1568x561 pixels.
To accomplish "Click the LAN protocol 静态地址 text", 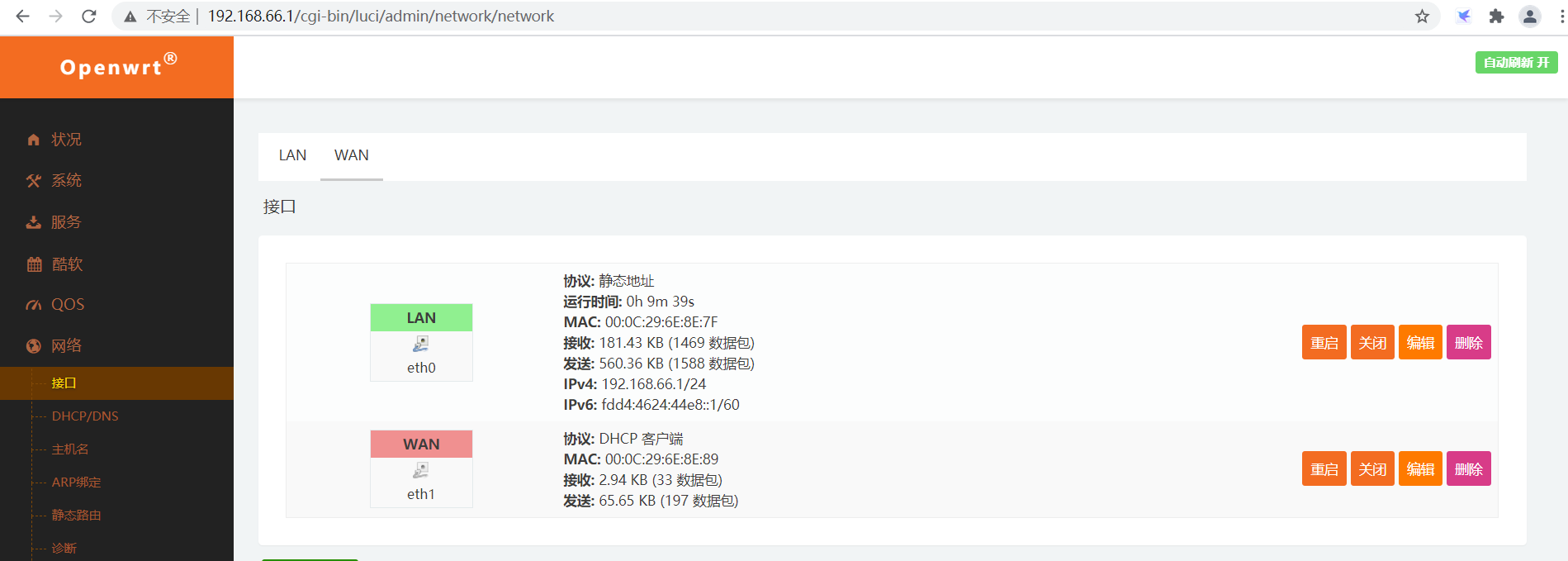I will tap(627, 281).
